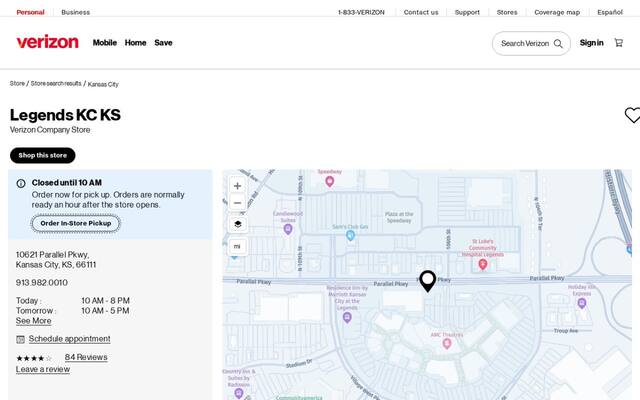Click Country Inn & Suites marker
Screen dimensions: 640x400
tap(239, 393)
